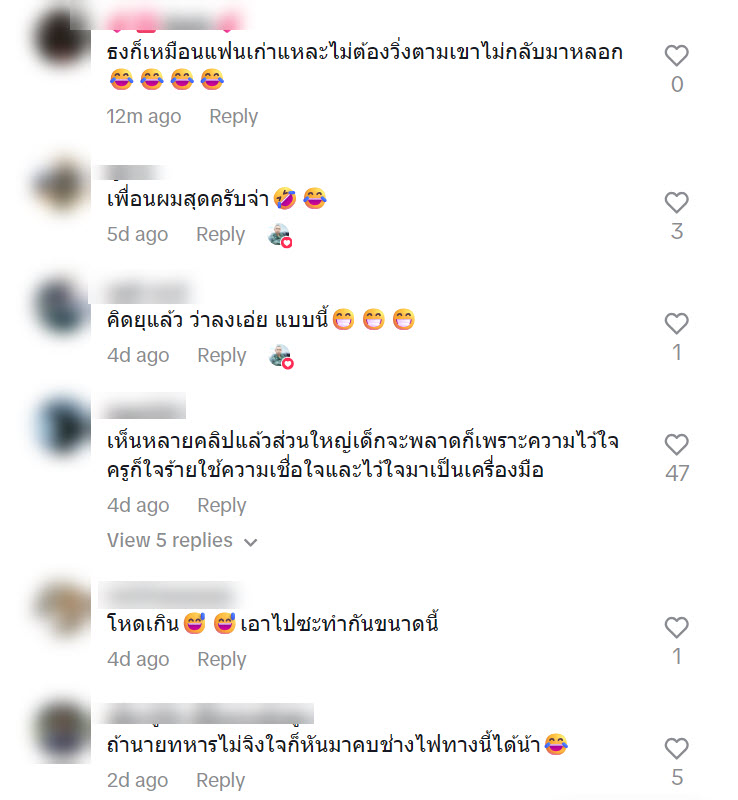Open profile picture of 12m ago commenter
The image size is (738, 800).
click(x=62, y=38)
